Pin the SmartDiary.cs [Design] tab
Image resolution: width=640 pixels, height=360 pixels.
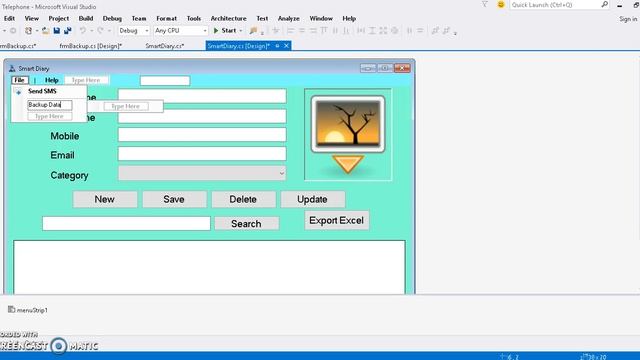pyautogui.click(x=277, y=46)
